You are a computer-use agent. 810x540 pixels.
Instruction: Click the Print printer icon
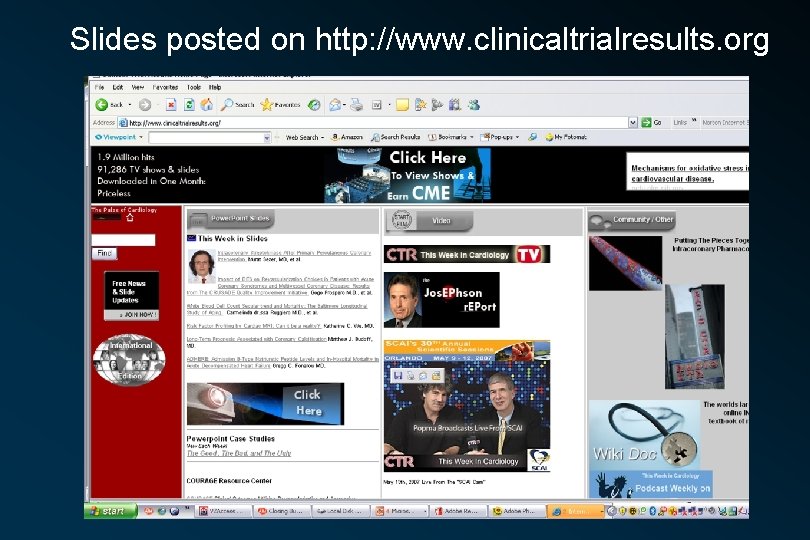pyautogui.click(x=356, y=105)
